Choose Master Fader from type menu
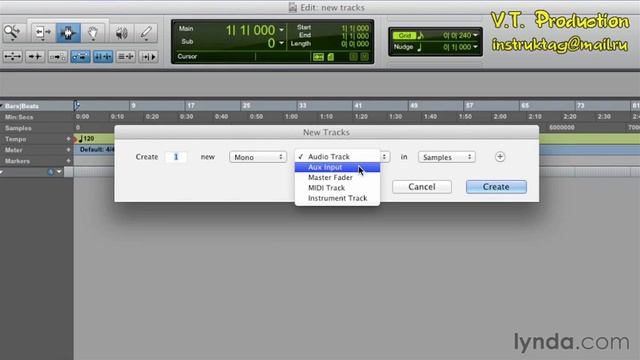Viewport: 640px width, 360px height. [337, 178]
